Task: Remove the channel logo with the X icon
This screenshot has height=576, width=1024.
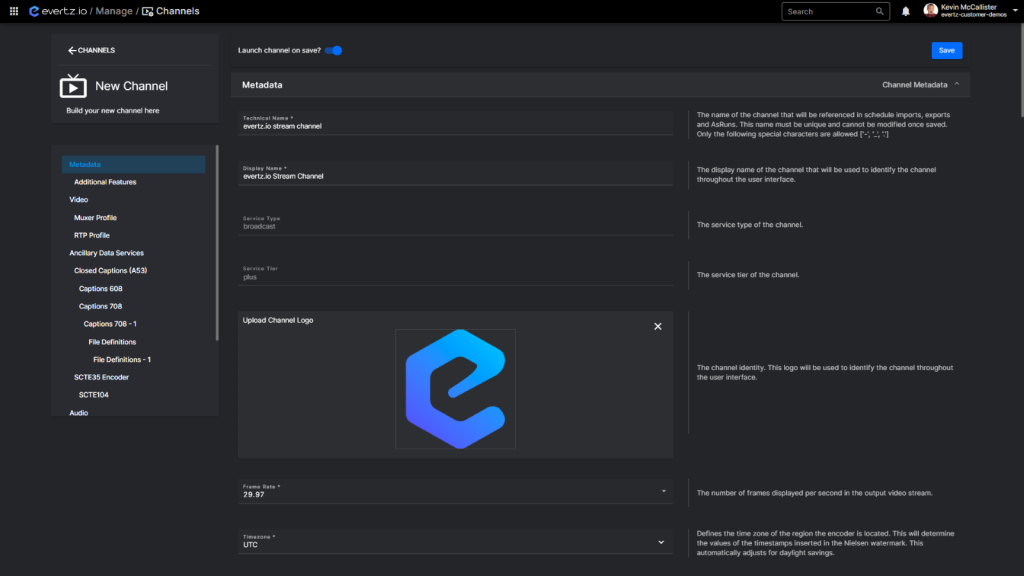Action: coord(657,326)
